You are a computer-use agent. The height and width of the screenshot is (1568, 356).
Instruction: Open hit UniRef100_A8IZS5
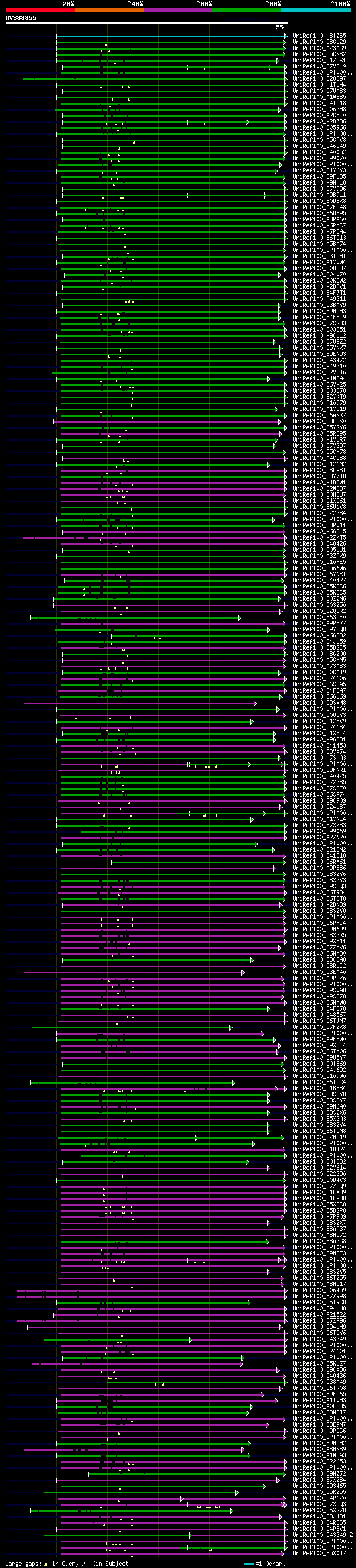[x=319, y=36]
